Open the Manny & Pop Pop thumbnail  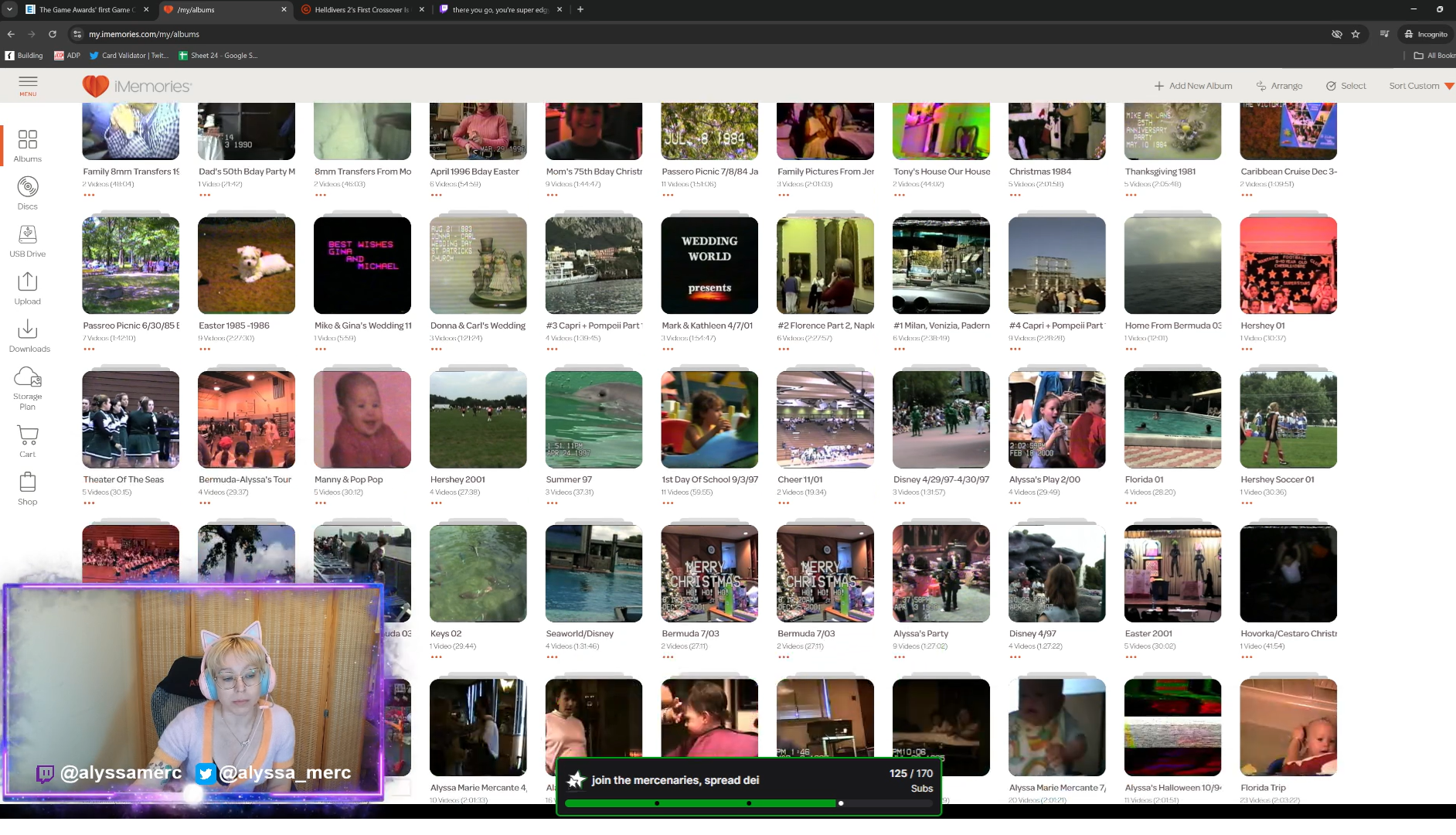(362, 419)
